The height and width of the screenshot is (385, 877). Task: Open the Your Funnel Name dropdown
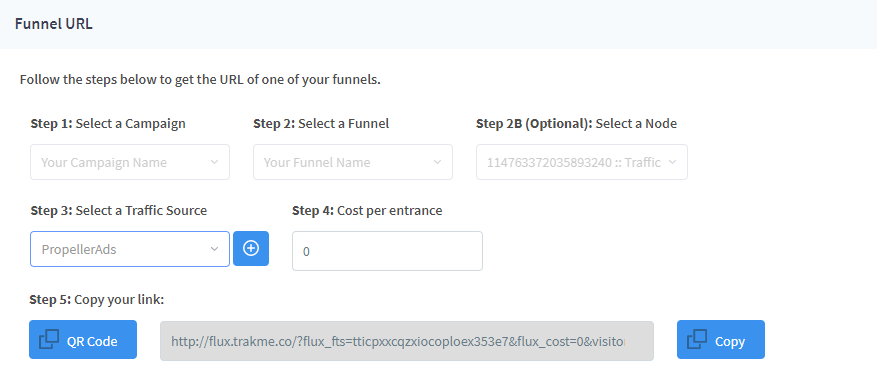[x=353, y=162]
